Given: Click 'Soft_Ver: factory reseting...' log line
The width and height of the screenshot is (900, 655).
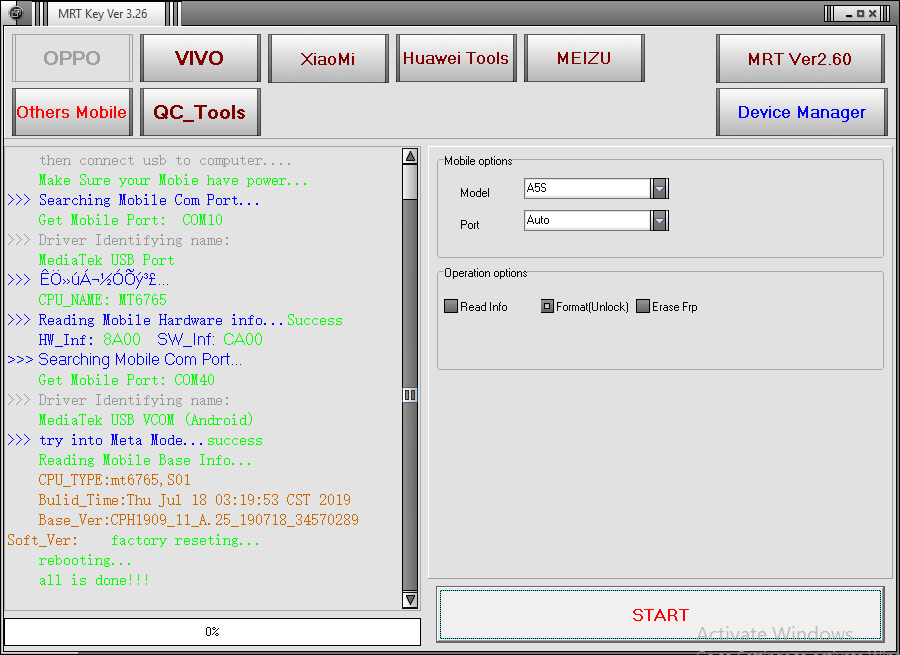Looking at the screenshot, I should point(134,540).
